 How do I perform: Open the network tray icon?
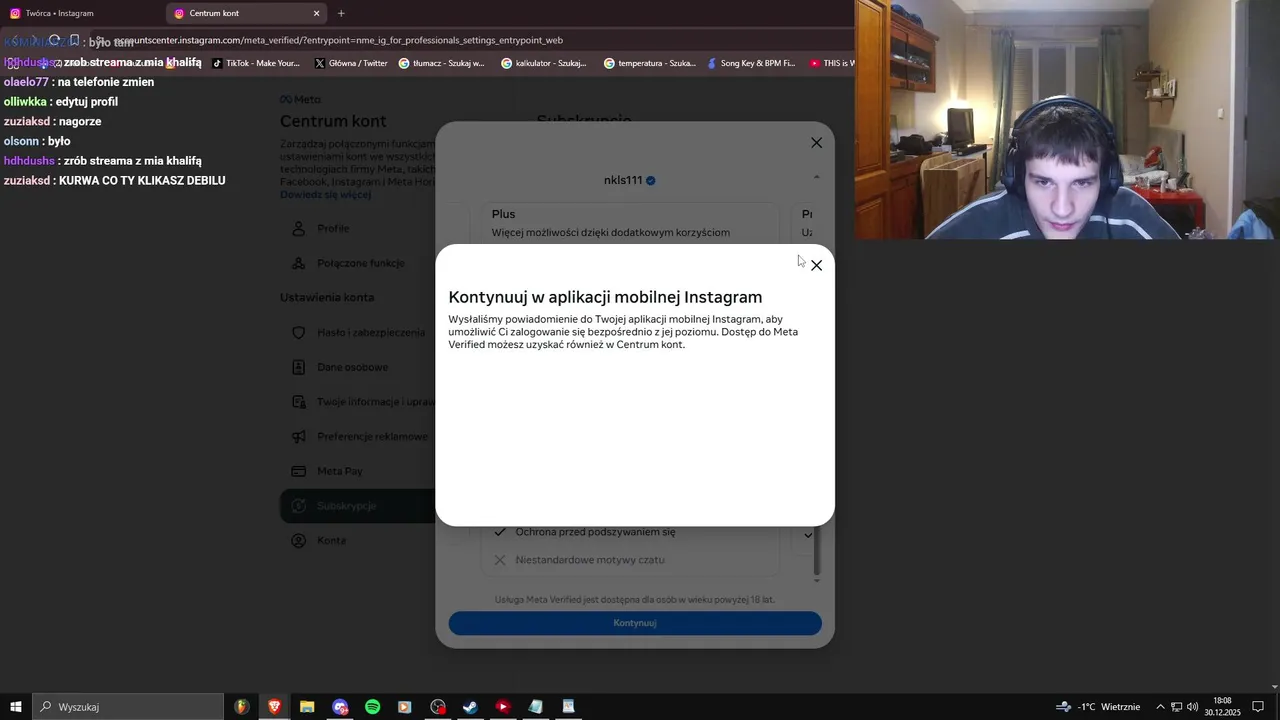pos(1176,707)
